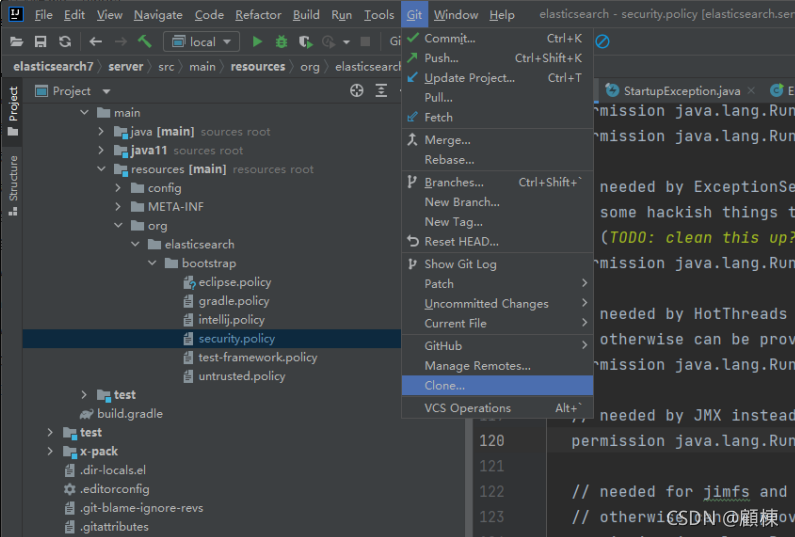
Task: Choose New Branch... menu entry
Action: pos(497,202)
